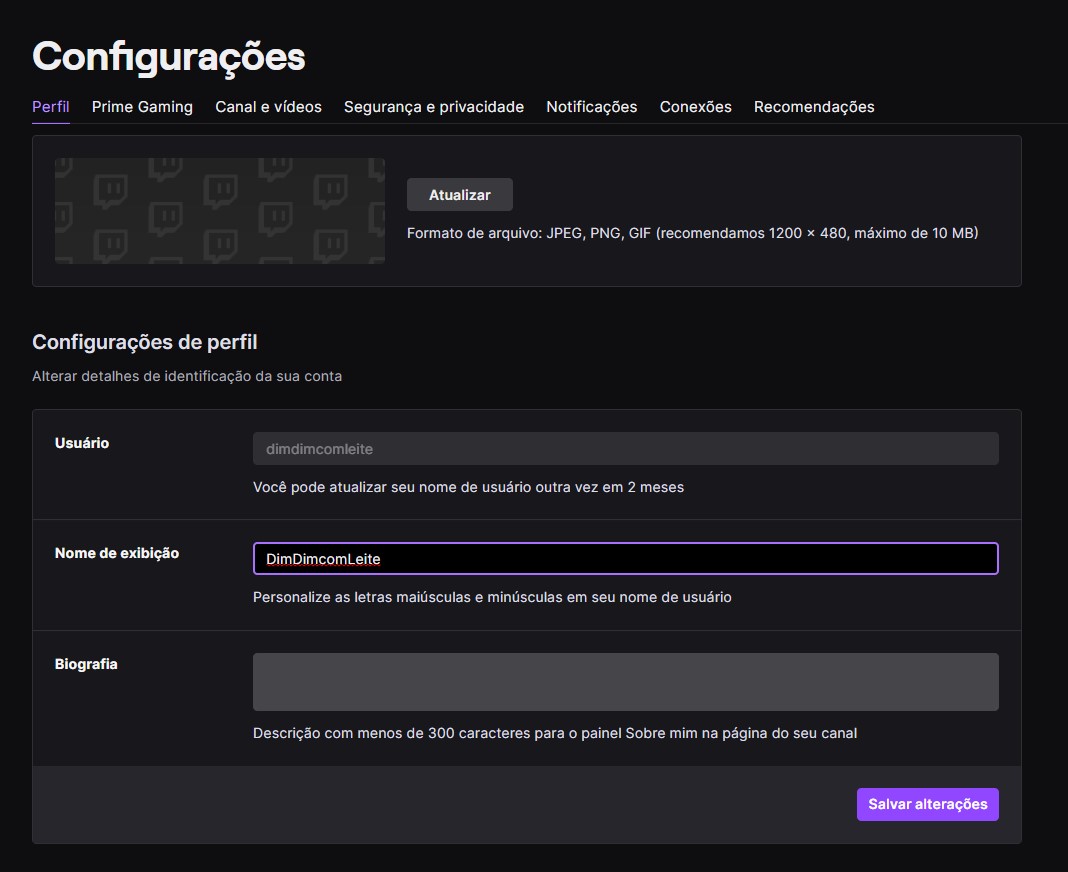This screenshot has height=872, width=1068.
Task: Switch to the Prime Gaming tab
Action: (x=142, y=107)
